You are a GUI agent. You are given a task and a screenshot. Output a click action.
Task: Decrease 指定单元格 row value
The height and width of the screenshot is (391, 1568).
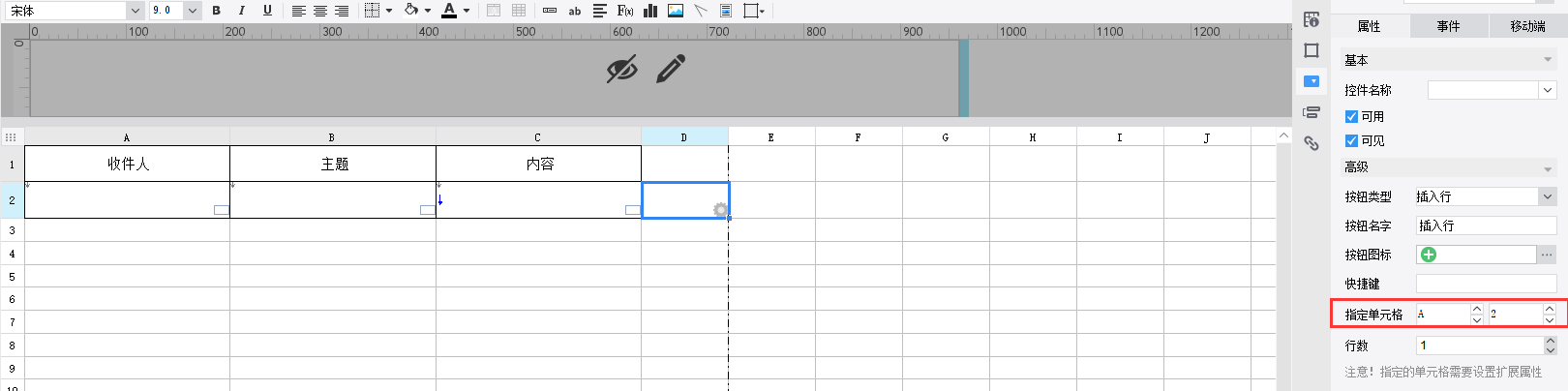pos(1550,319)
